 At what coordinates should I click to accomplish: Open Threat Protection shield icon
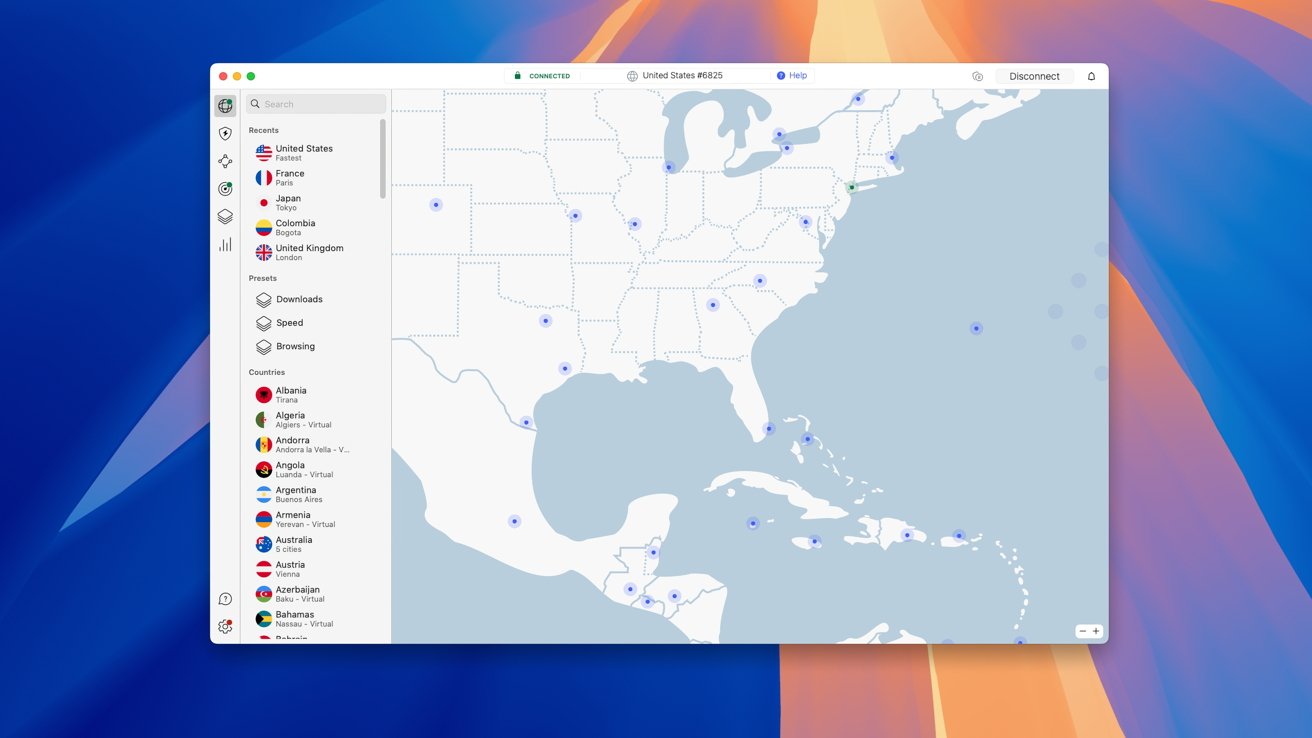pos(225,133)
